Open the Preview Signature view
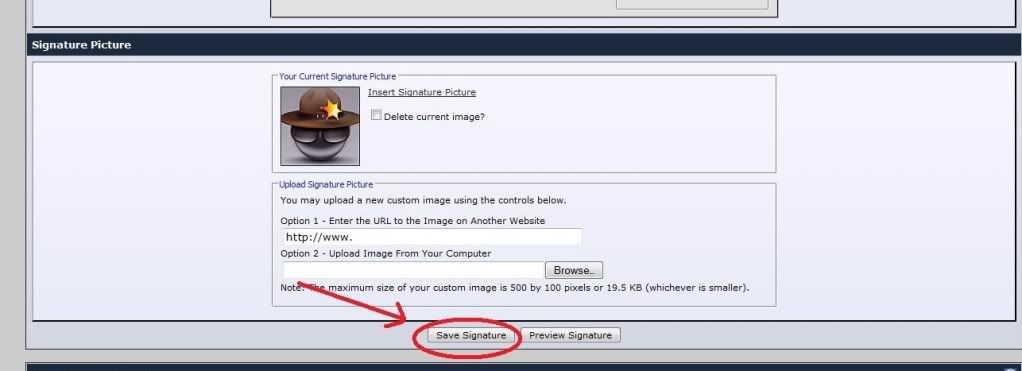The width and height of the screenshot is (1022, 371). tap(570, 335)
